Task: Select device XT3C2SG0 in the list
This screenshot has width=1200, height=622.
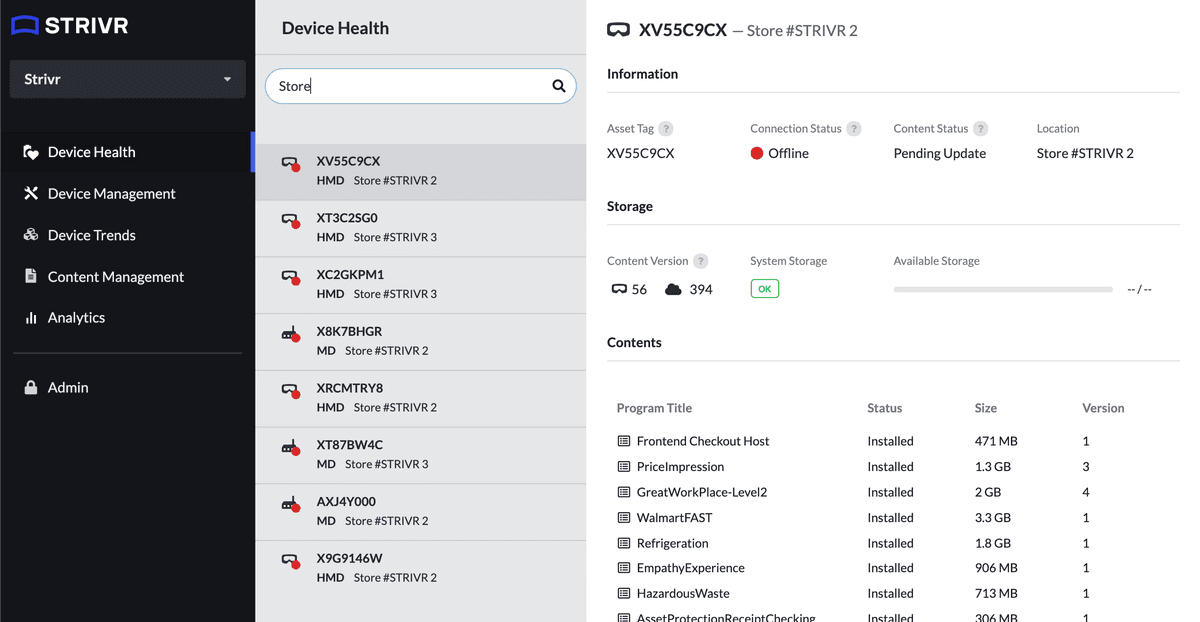Action: coord(421,228)
